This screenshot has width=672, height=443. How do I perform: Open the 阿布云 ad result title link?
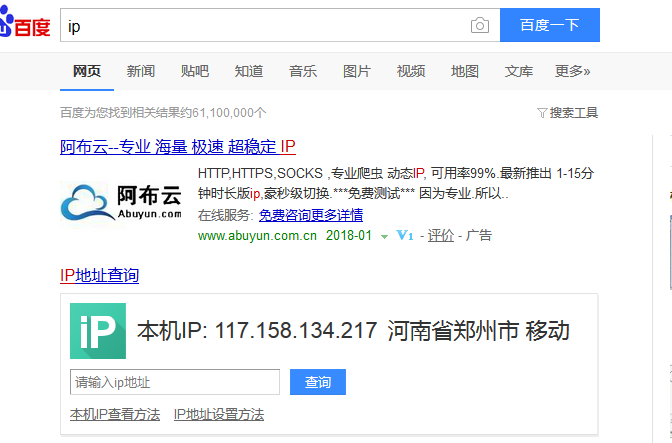point(178,147)
